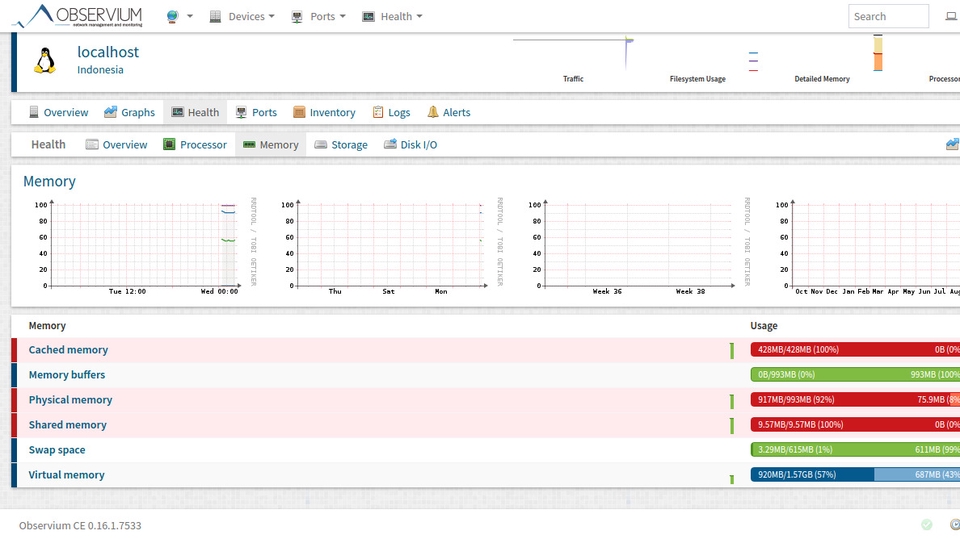The width and height of the screenshot is (960, 539).
Task: Click the Linux penguin device icon
Action: tap(45, 61)
